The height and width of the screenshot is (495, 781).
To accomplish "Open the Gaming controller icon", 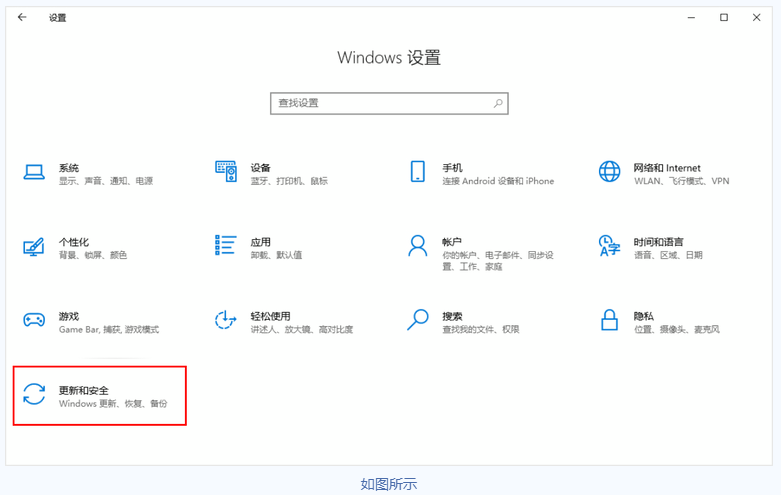I will coord(34,320).
